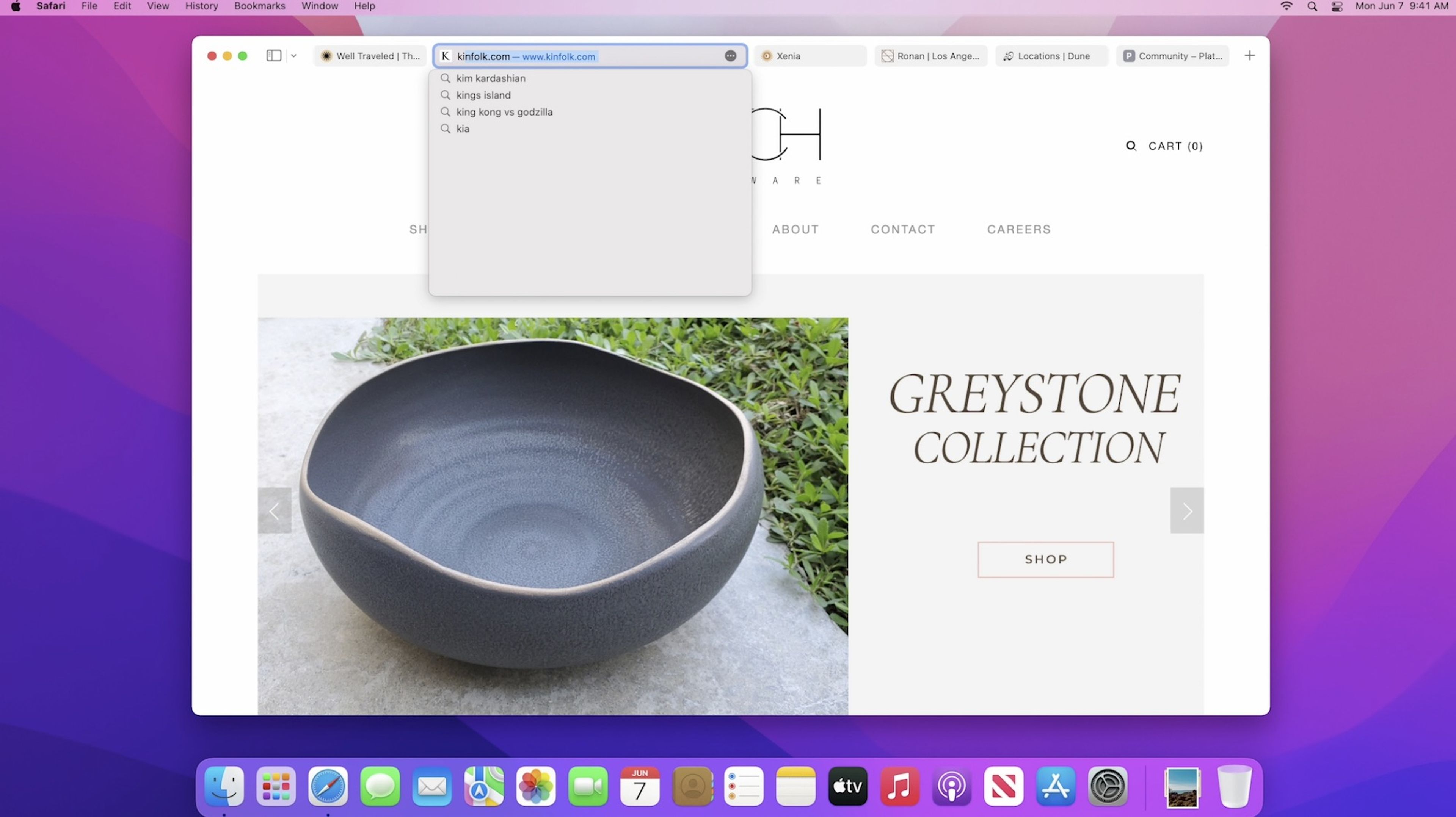Click the site search magnifier icon
The width and height of the screenshot is (1456, 817).
1130,146
